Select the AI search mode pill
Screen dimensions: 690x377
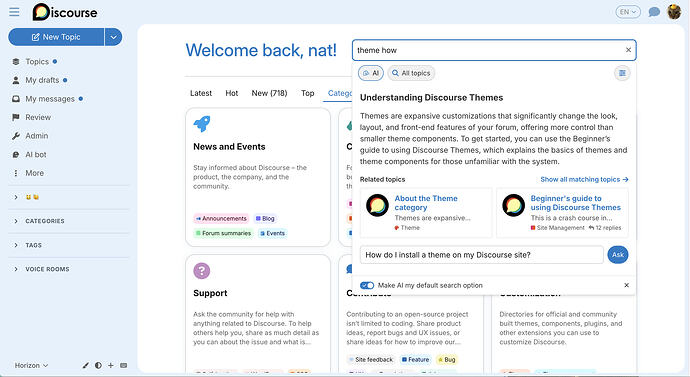(371, 73)
